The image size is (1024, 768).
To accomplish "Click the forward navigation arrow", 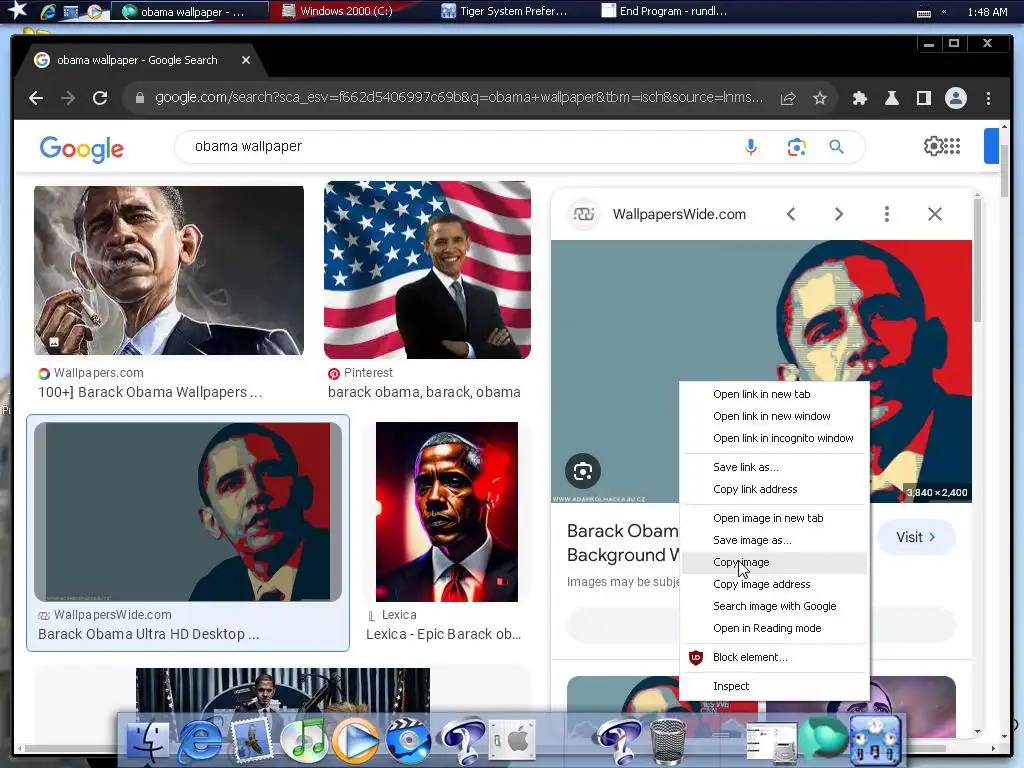I will point(68,98).
